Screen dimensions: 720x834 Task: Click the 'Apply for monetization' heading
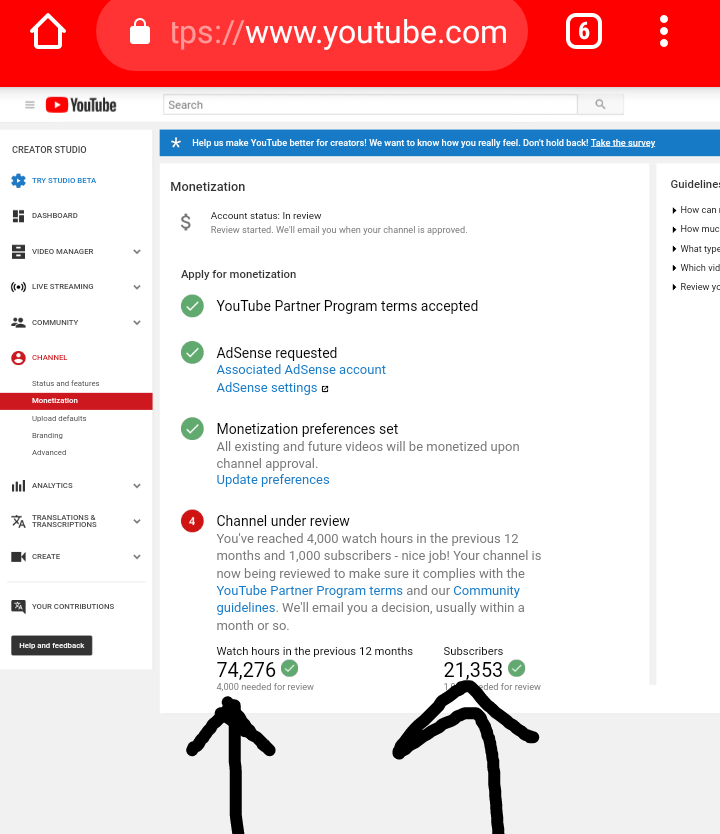pos(238,274)
